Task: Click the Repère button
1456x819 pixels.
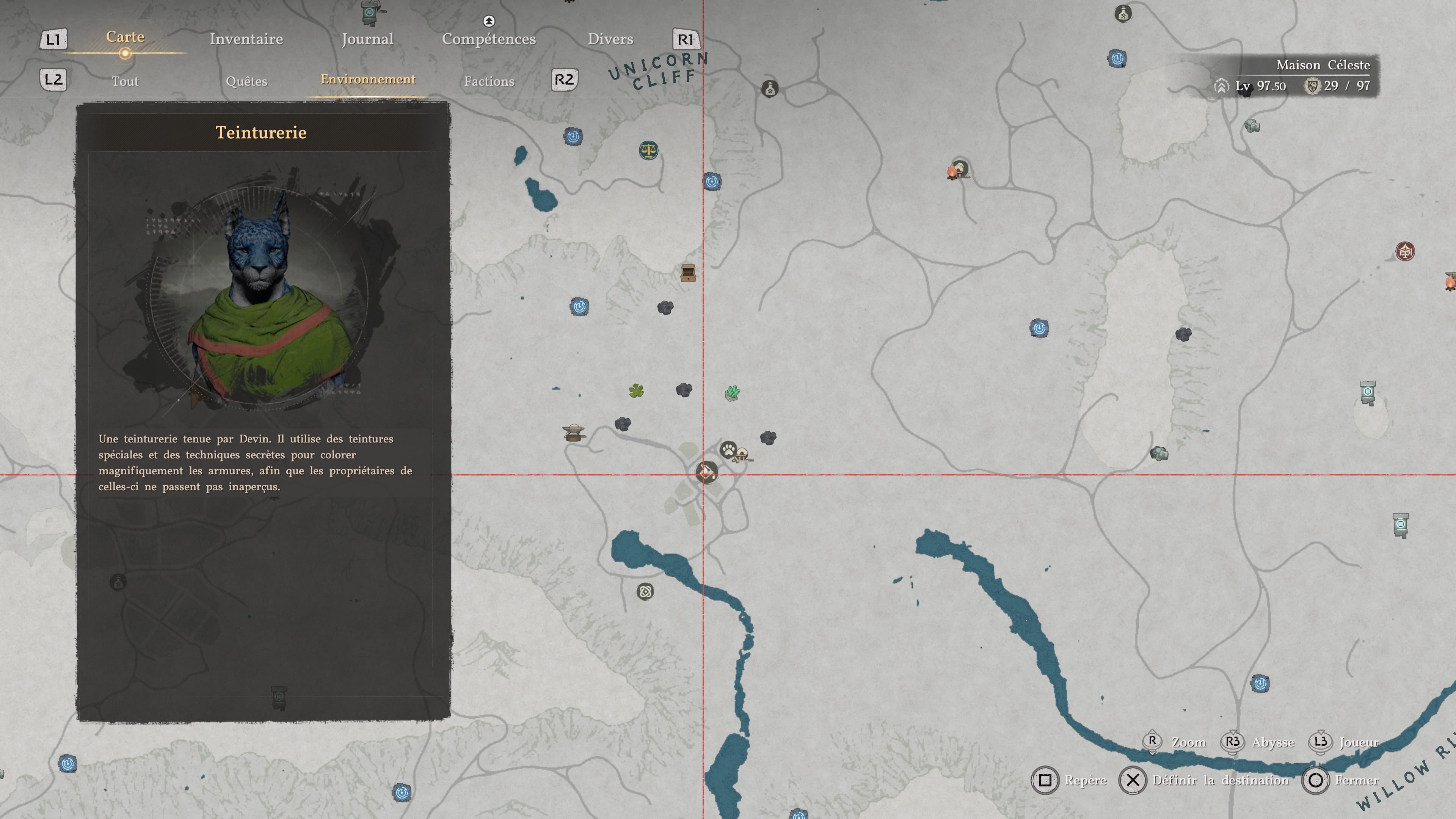Action: pos(1069,781)
